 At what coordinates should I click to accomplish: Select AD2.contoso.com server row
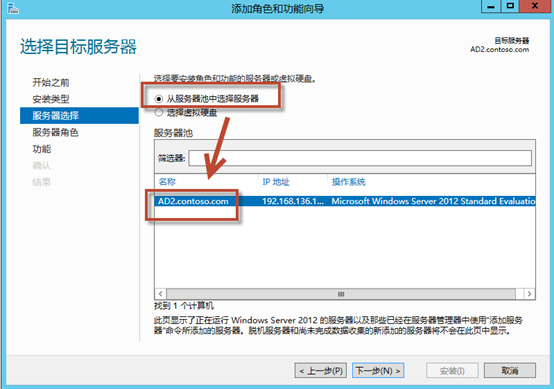[x=345, y=201]
